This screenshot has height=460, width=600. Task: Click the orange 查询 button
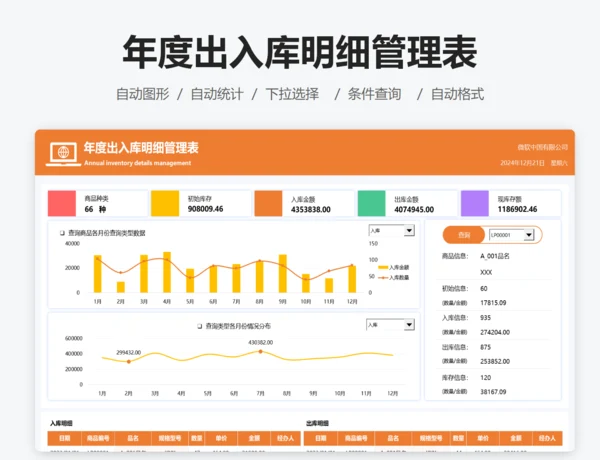(464, 235)
